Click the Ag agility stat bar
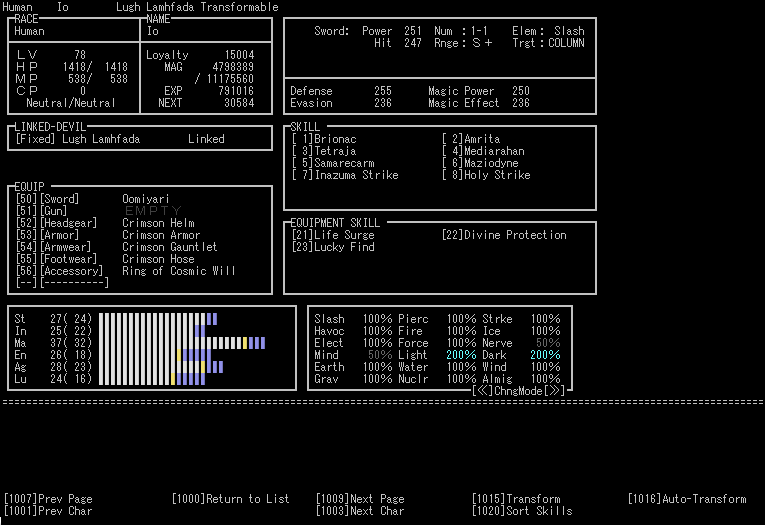765x525 pixels. coord(161,367)
